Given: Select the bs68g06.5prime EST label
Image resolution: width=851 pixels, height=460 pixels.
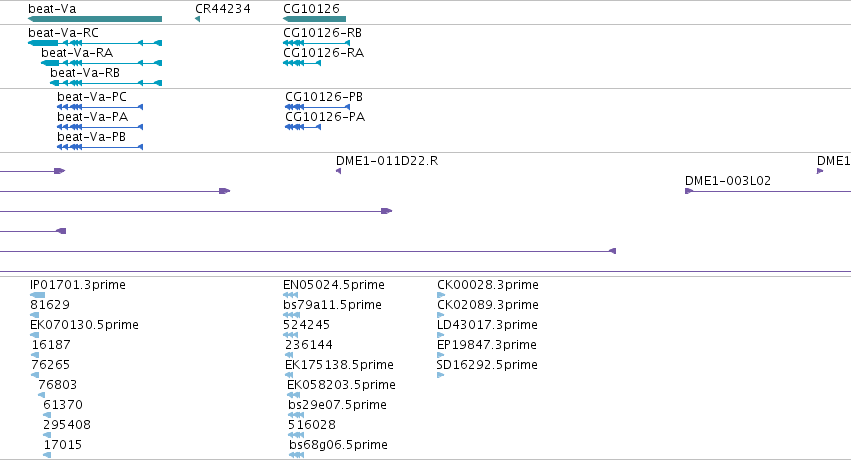Looking at the screenshot, I should pyautogui.click(x=339, y=445).
